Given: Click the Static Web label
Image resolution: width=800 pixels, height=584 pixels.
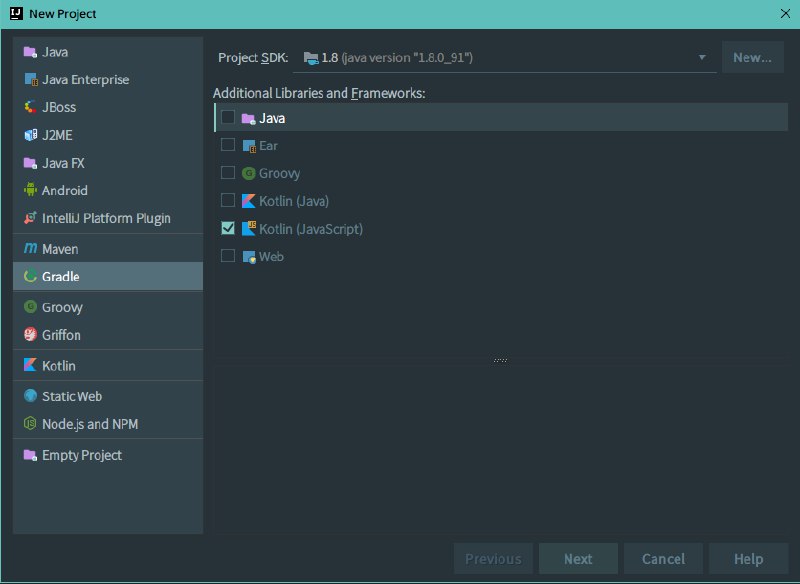Looking at the screenshot, I should [x=72, y=396].
